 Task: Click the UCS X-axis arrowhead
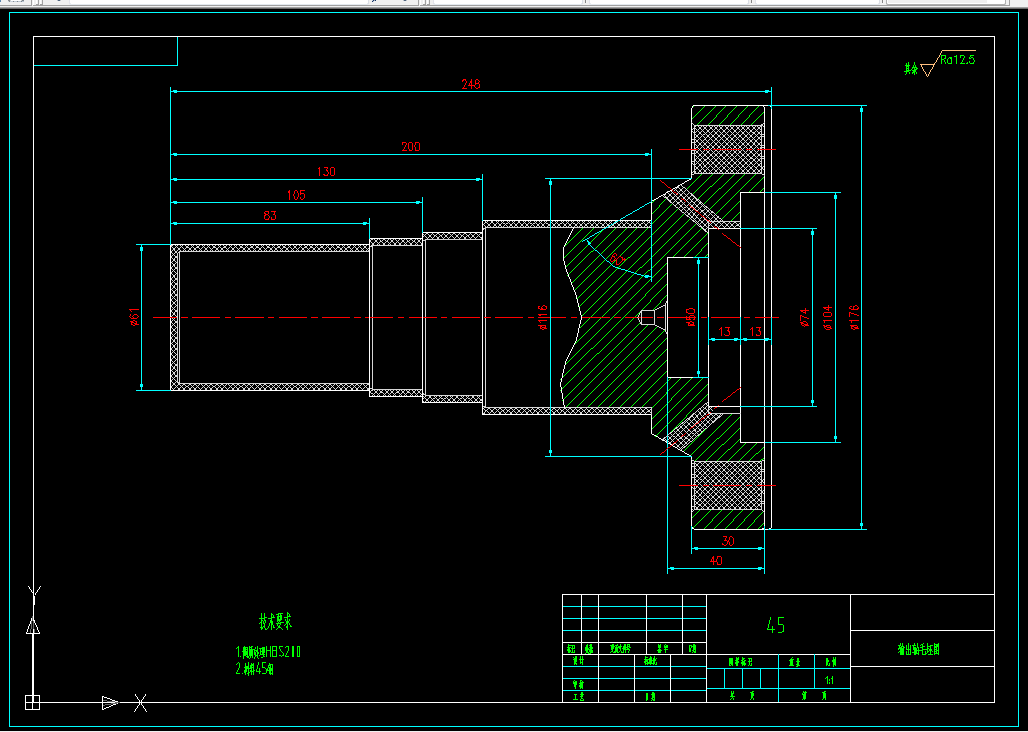[x=110, y=703]
